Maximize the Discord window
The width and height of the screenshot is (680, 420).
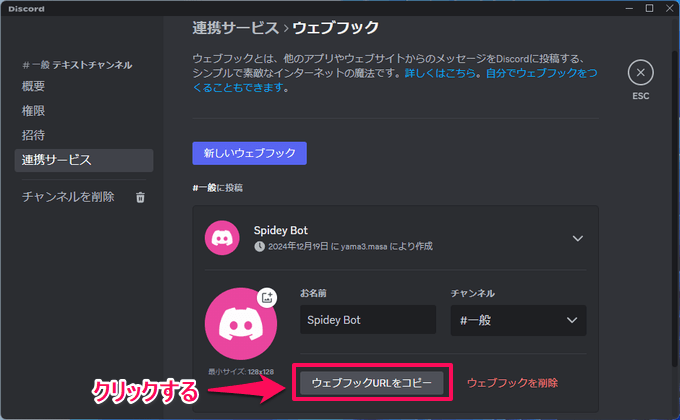(x=649, y=8)
